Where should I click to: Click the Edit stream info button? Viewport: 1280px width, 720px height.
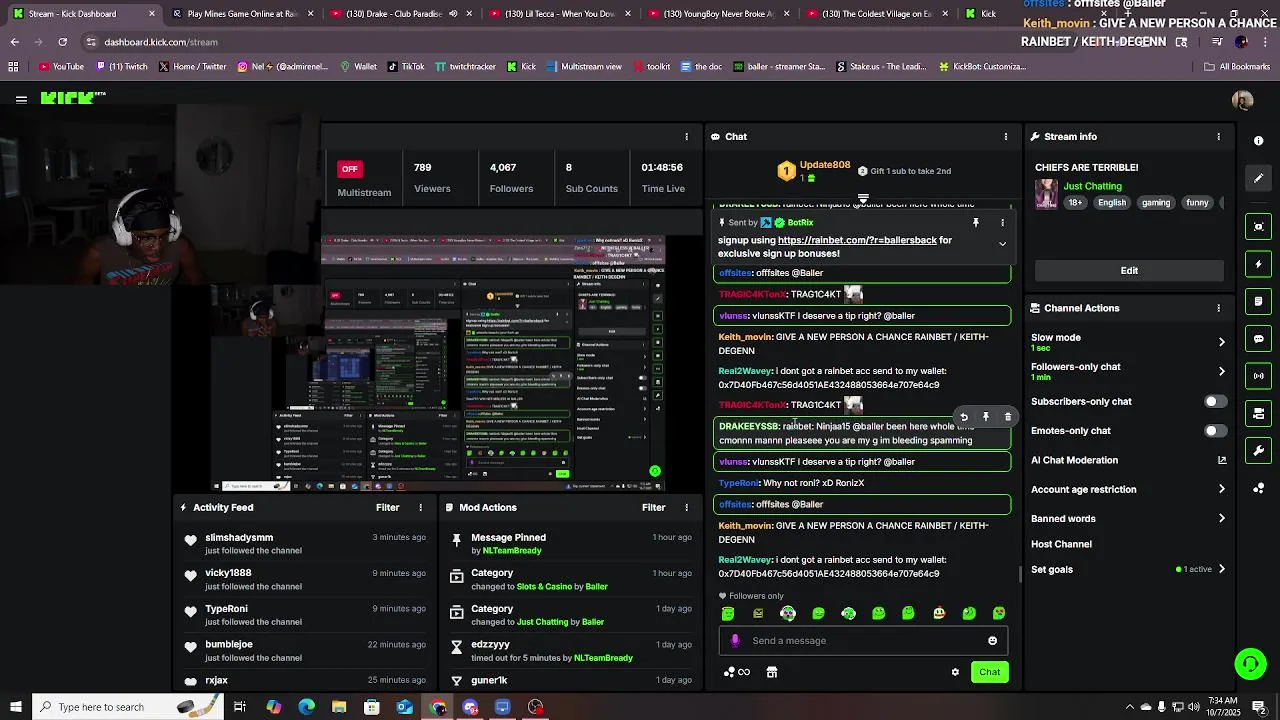click(1129, 271)
